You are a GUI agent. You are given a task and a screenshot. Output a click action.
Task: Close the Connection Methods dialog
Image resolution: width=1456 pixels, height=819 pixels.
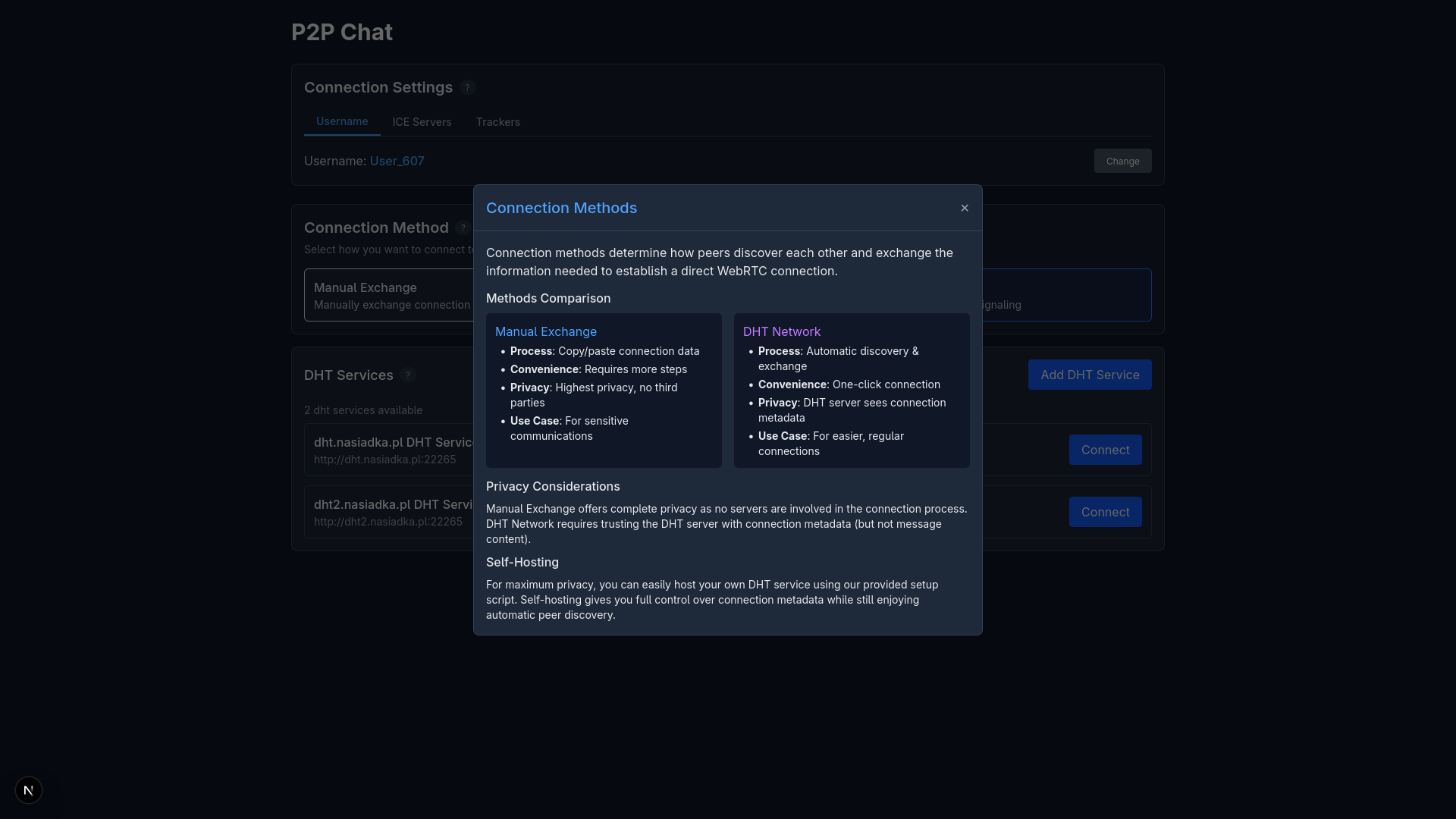[x=965, y=208]
